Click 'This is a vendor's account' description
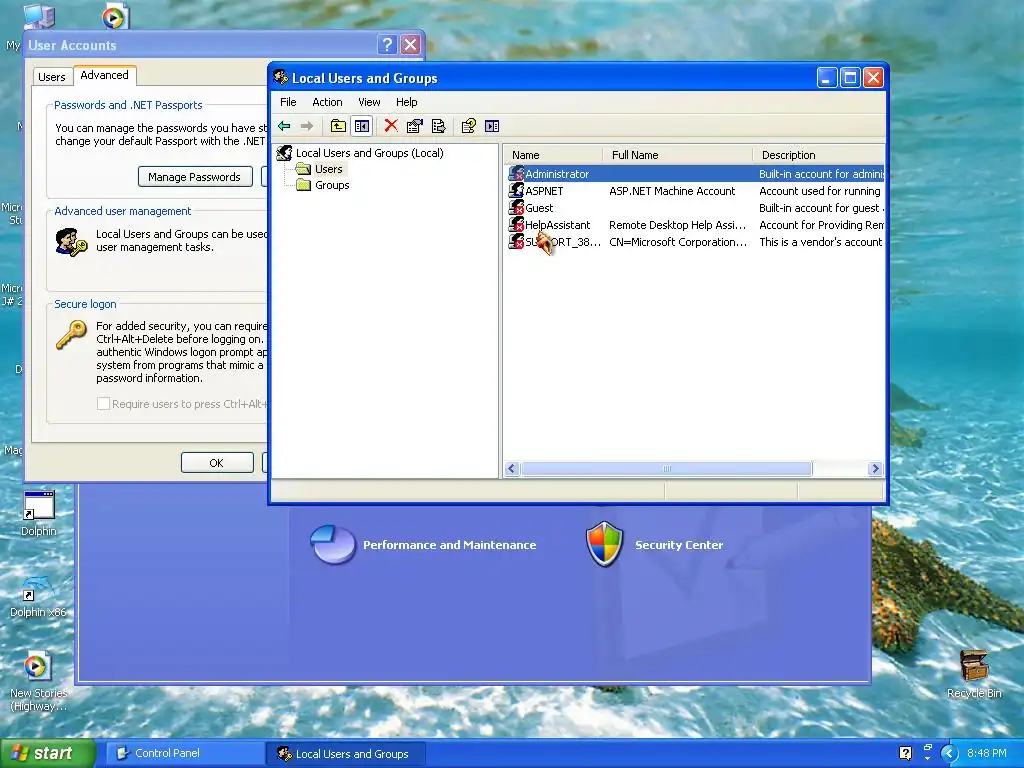 tap(820, 242)
